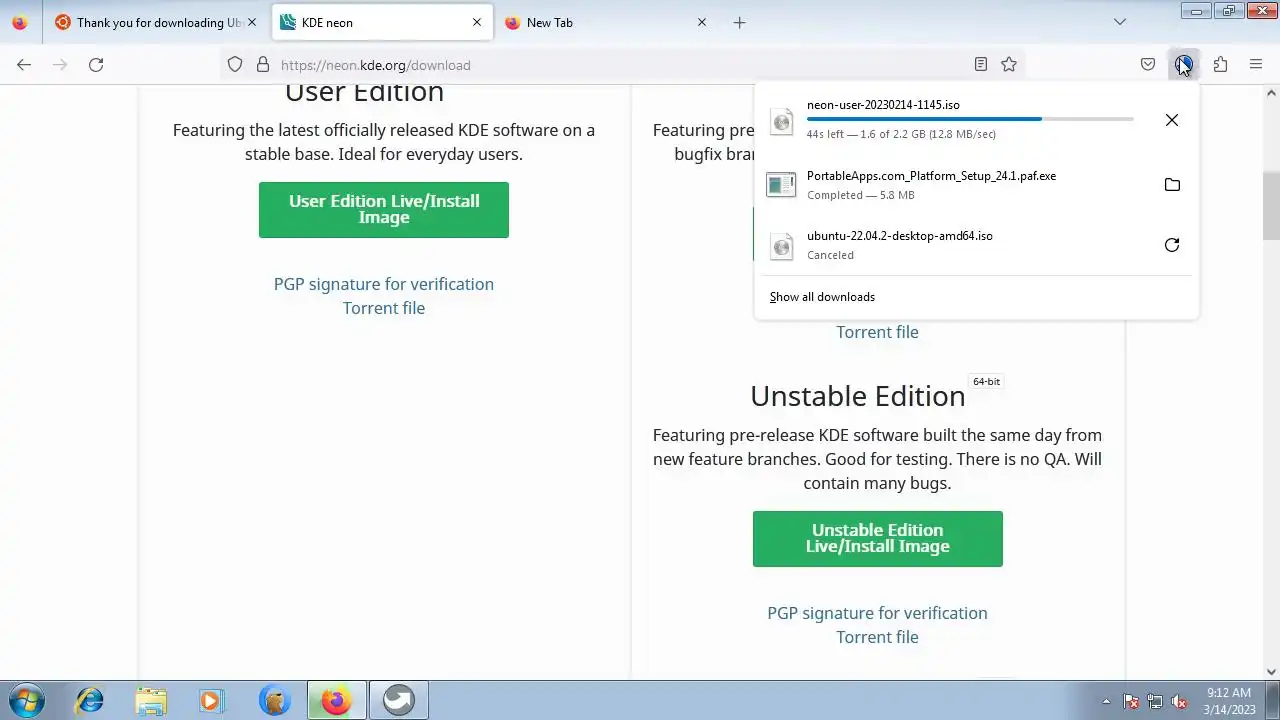Open User Edition Torrent file link
This screenshot has height=720, width=1280.
pos(384,308)
